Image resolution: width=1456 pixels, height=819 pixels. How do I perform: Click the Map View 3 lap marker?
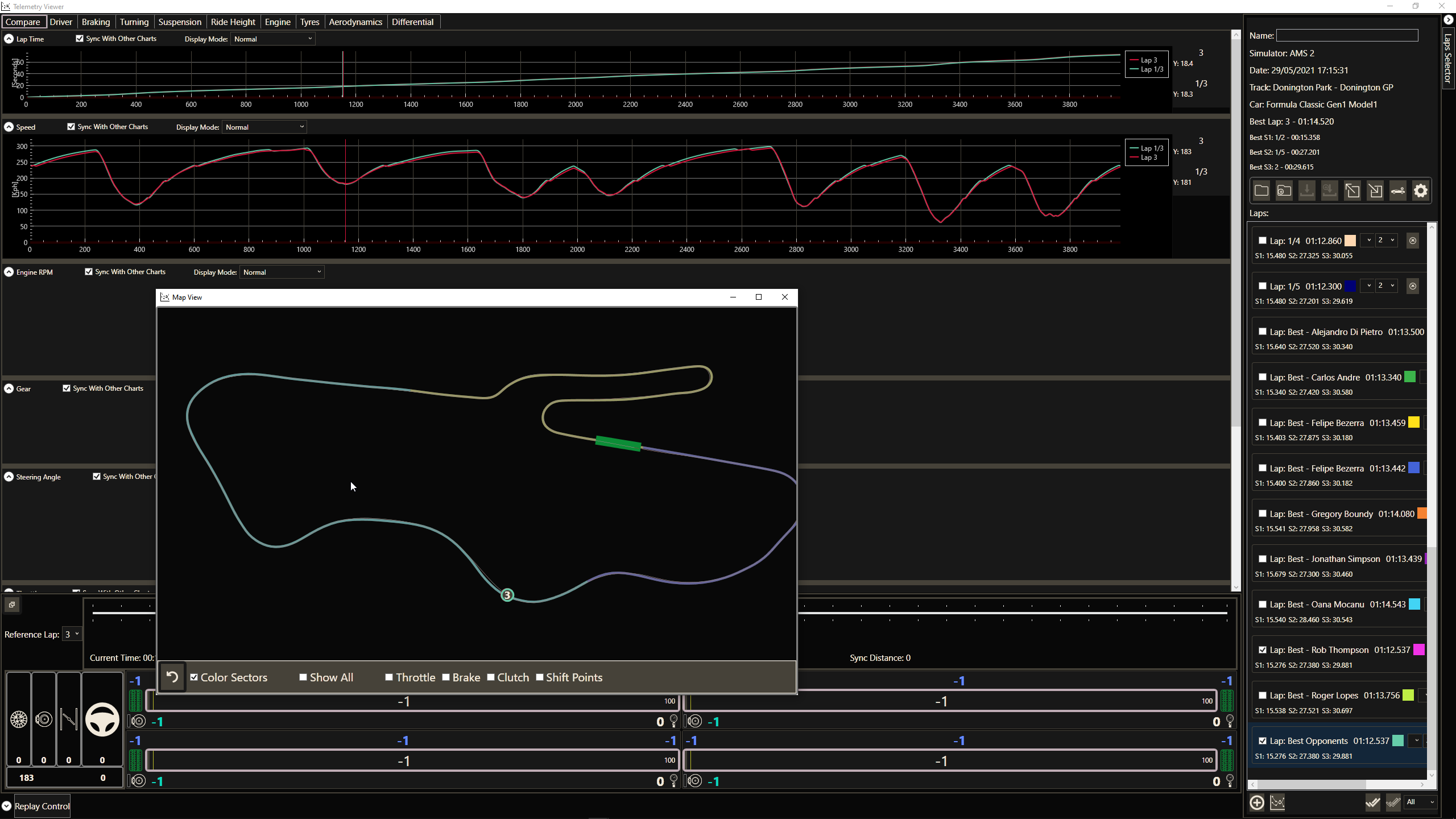pyautogui.click(x=507, y=595)
